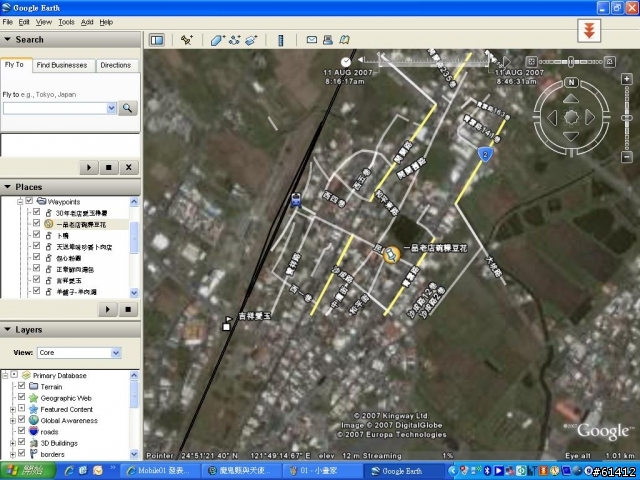Open the Tools menu
The height and width of the screenshot is (480, 640).
66,22
